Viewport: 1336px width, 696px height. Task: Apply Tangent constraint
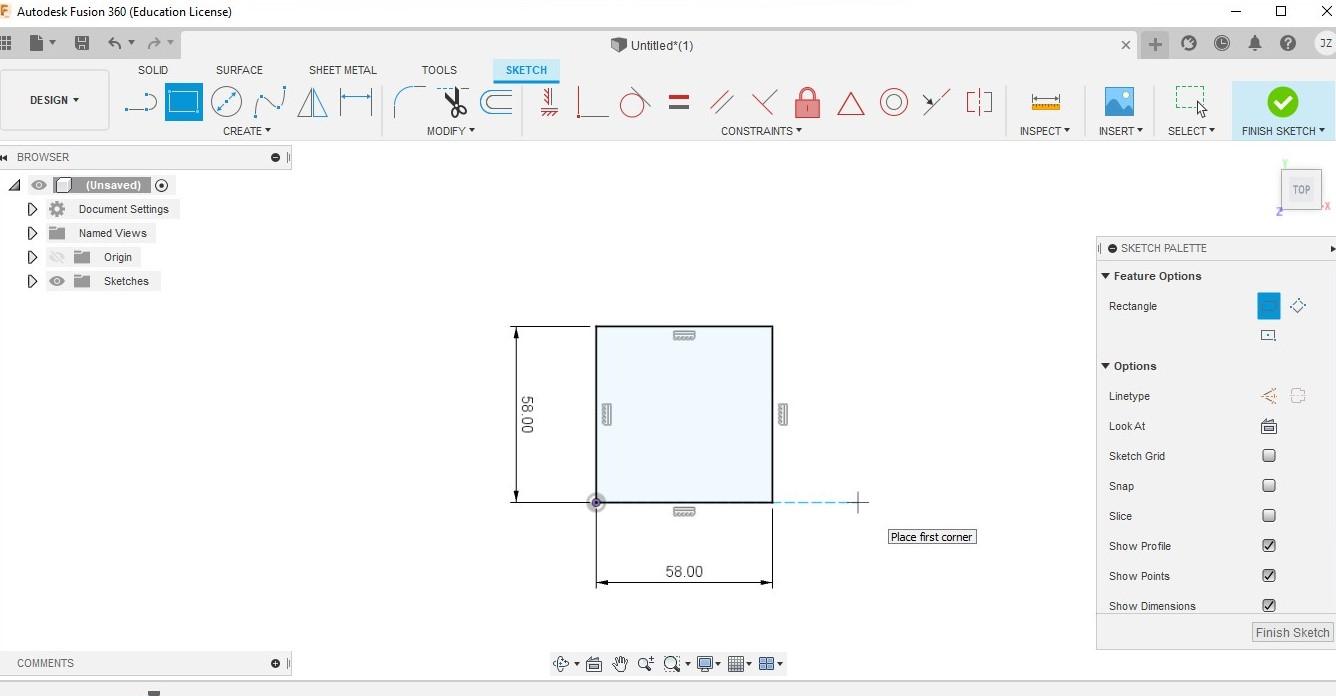(635, 102)
